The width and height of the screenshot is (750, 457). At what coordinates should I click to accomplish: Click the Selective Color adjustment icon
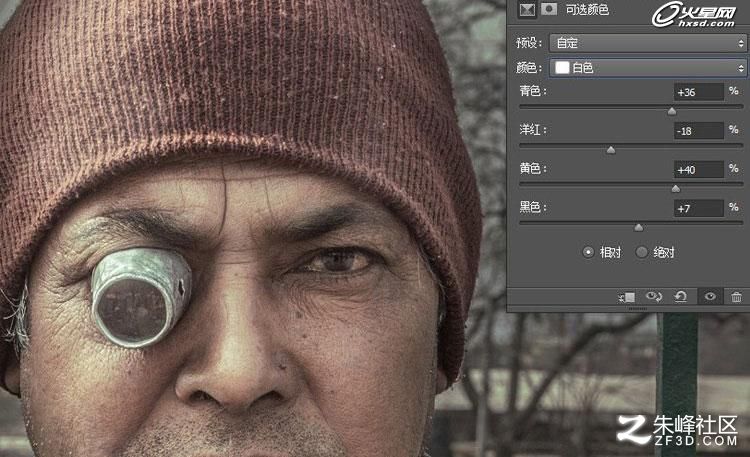(x=527, y=10)
